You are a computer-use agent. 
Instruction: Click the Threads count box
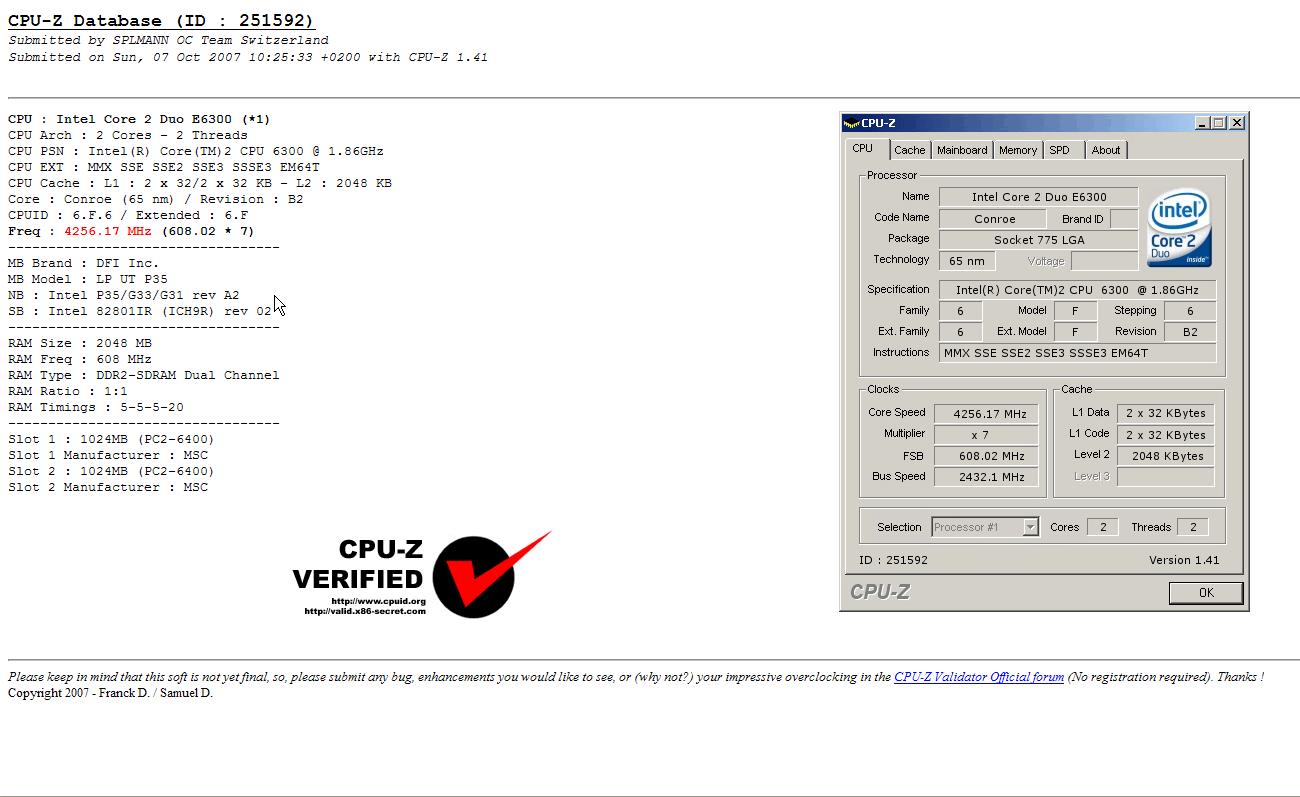(x=1192, y=527)
